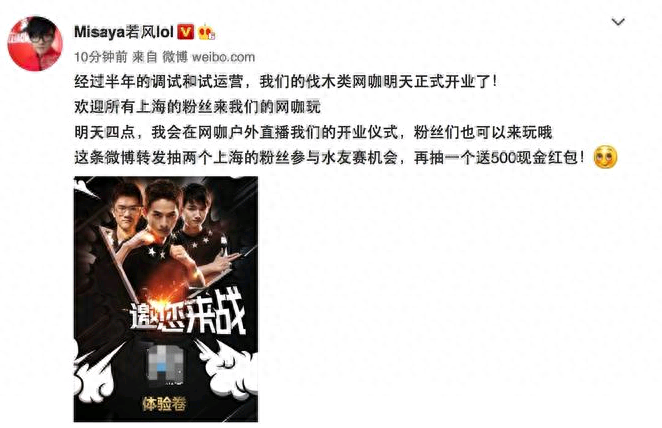Click the glasses-wearing man in poster

(126, 211)
